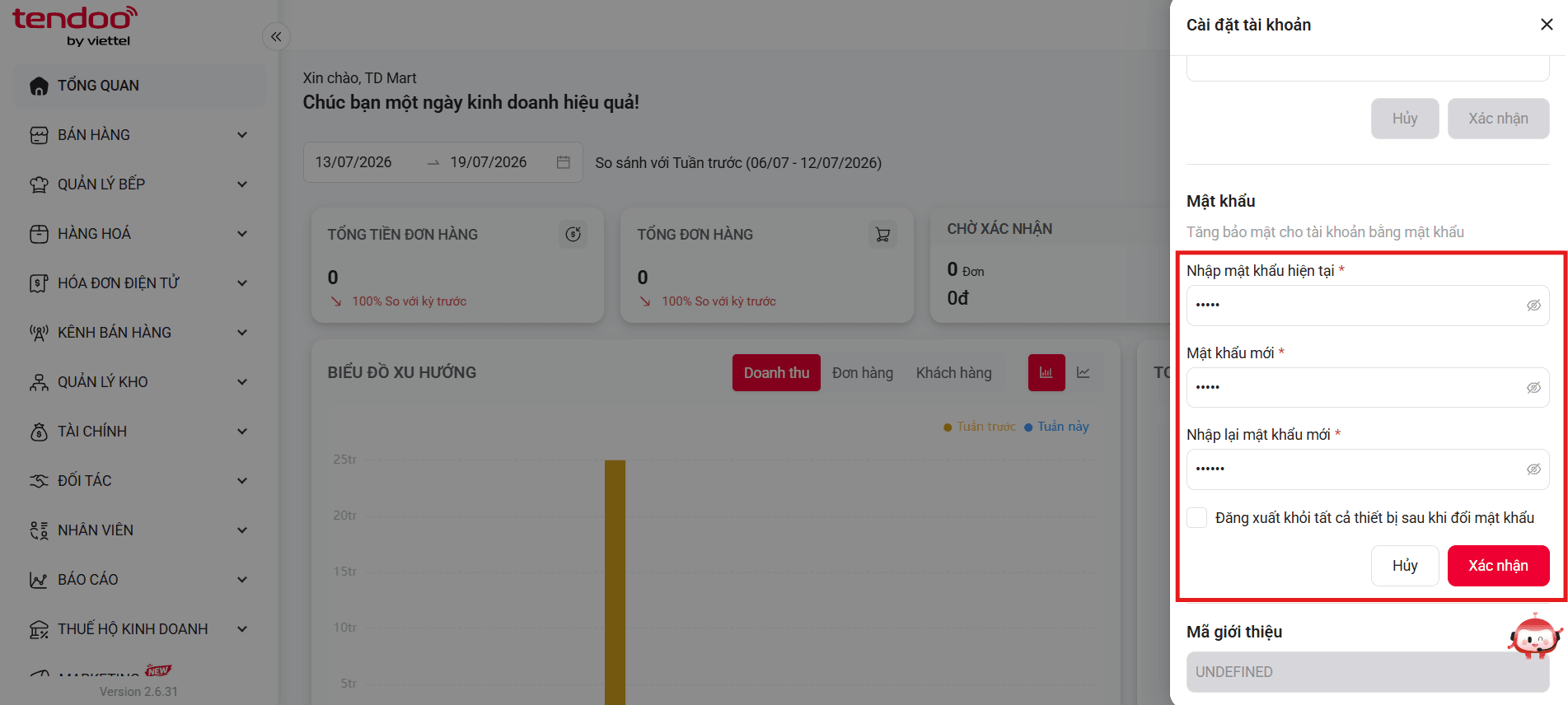Click the Bán hàng store icon
The height and width of the screenshot is (705, 1568).
point(39,135)
